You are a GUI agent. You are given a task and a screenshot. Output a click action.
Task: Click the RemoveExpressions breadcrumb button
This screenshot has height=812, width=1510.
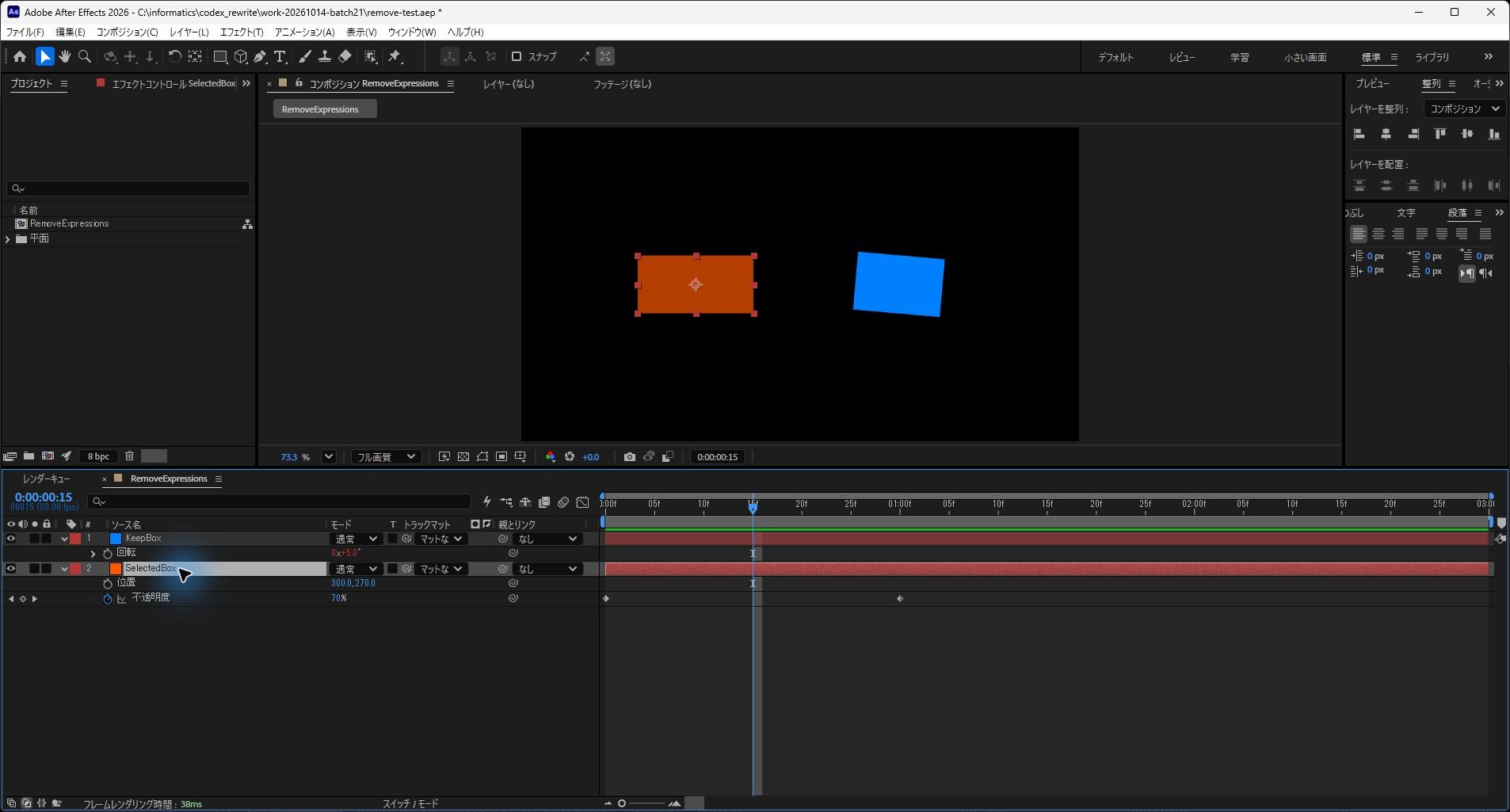(x=324, y=109)
